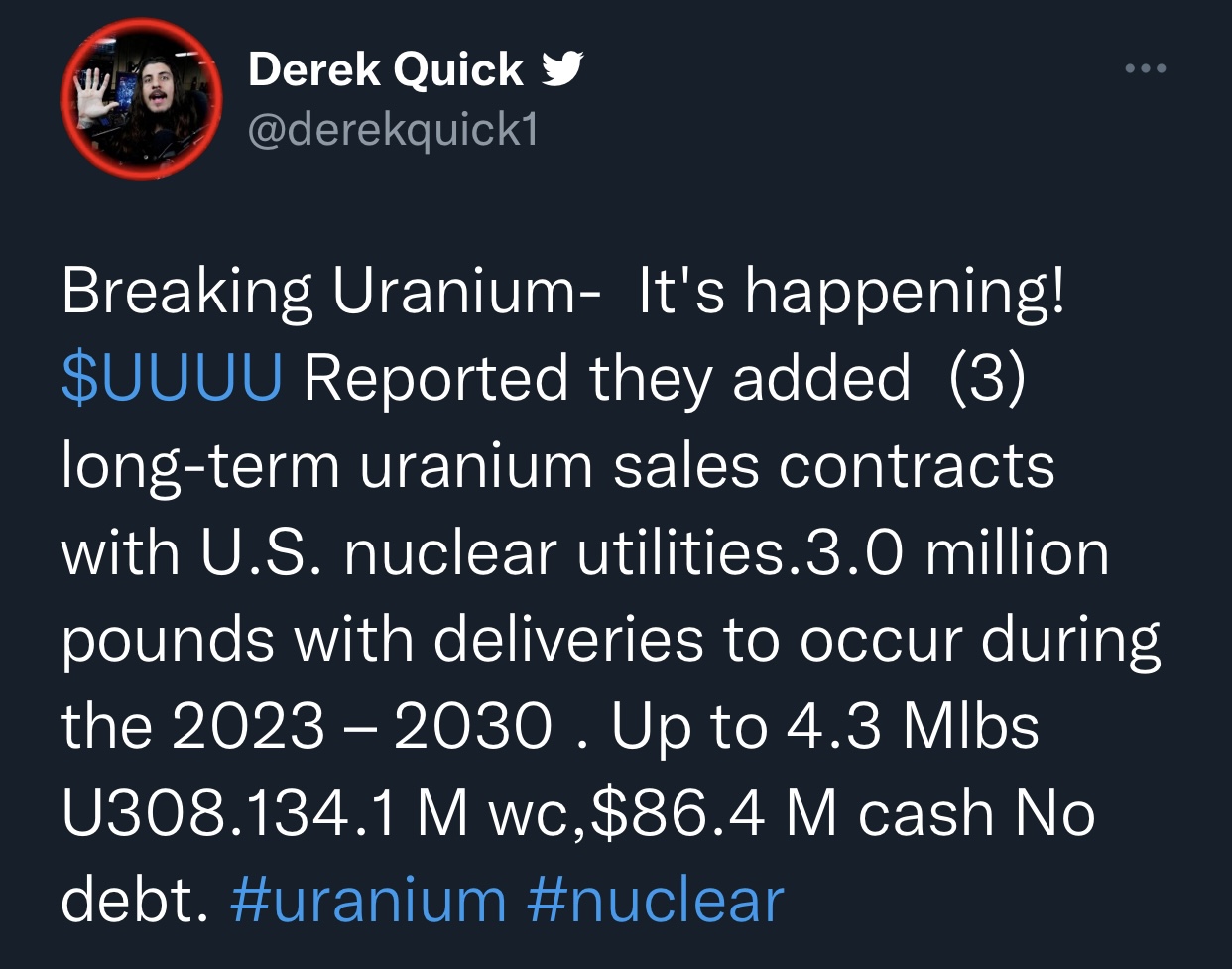Open the #uranium hashtag
Screen dimensions: 1232x969
(368, 901)
